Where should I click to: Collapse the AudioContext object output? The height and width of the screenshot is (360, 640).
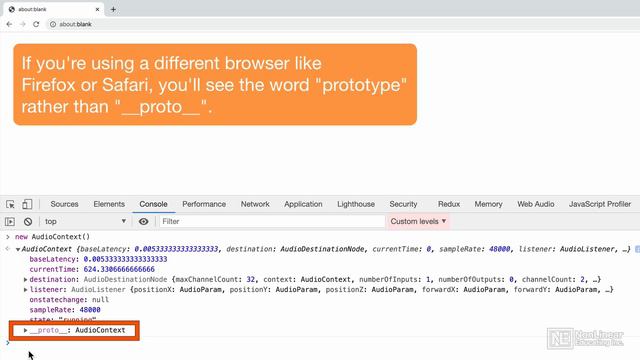point(18,249)
